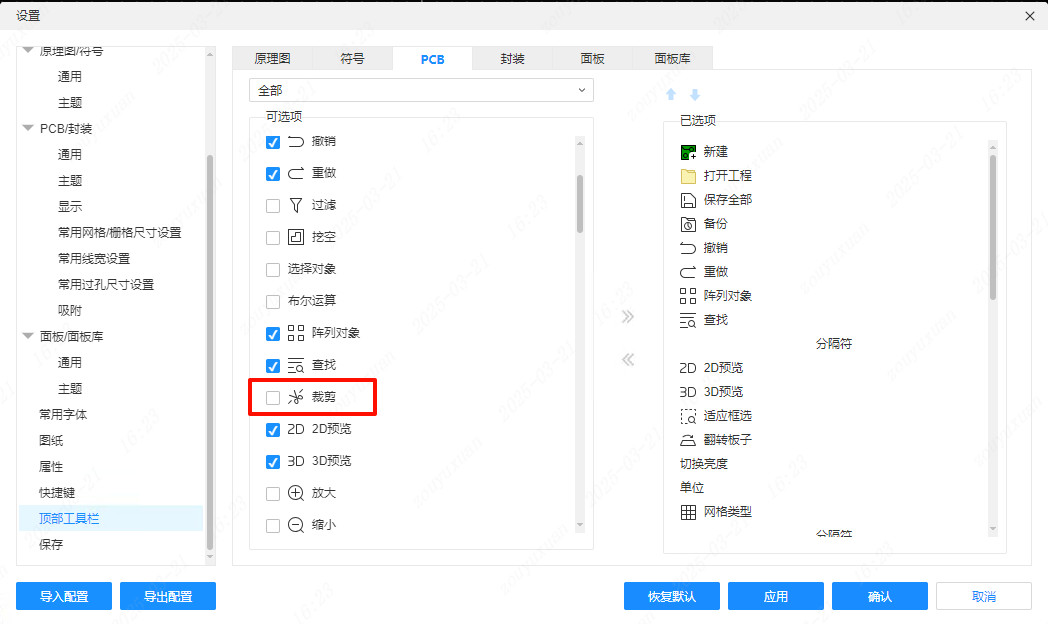Select the 网格类型 grid icon
The height and width of the screenshot is (624, 1048).
(689, 511)
